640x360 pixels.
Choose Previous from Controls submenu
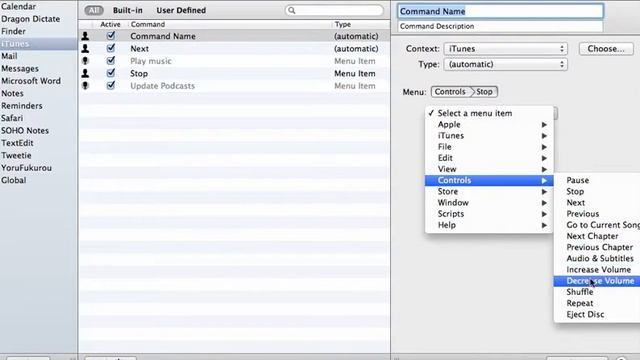(x=597, y=214)
